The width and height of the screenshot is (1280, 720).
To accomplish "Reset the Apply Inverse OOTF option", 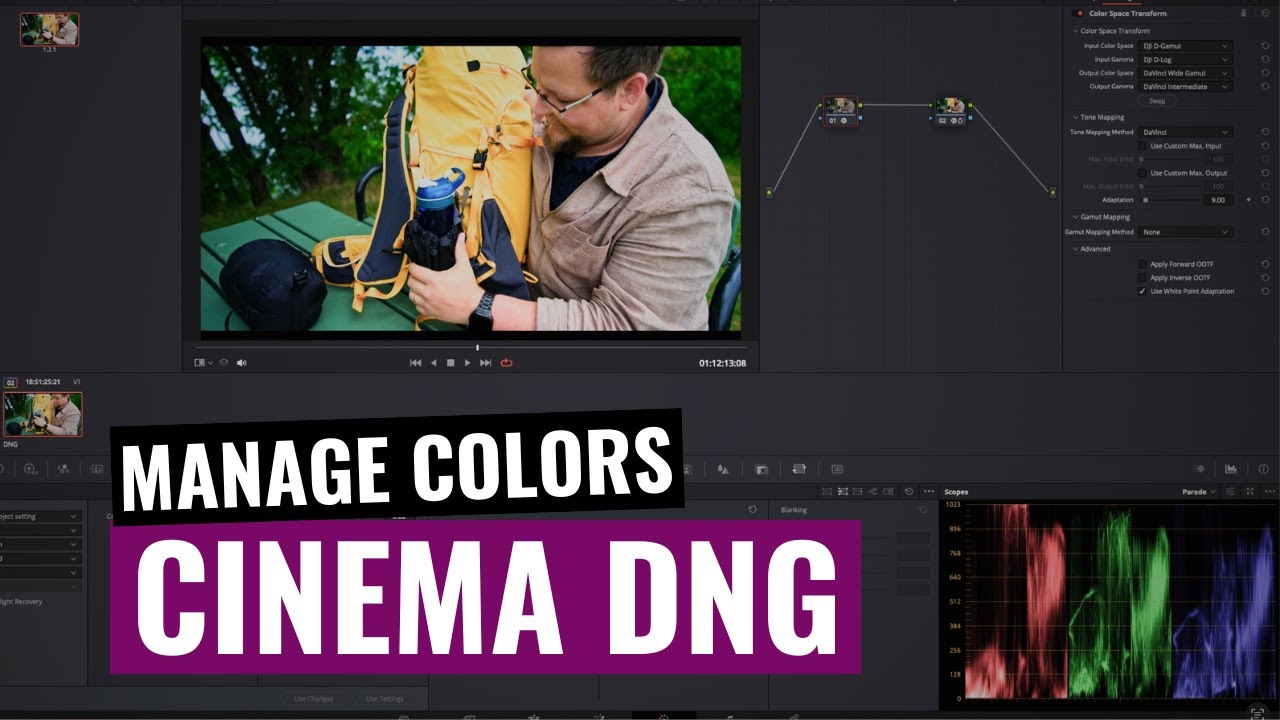I will pos(1265,278).
